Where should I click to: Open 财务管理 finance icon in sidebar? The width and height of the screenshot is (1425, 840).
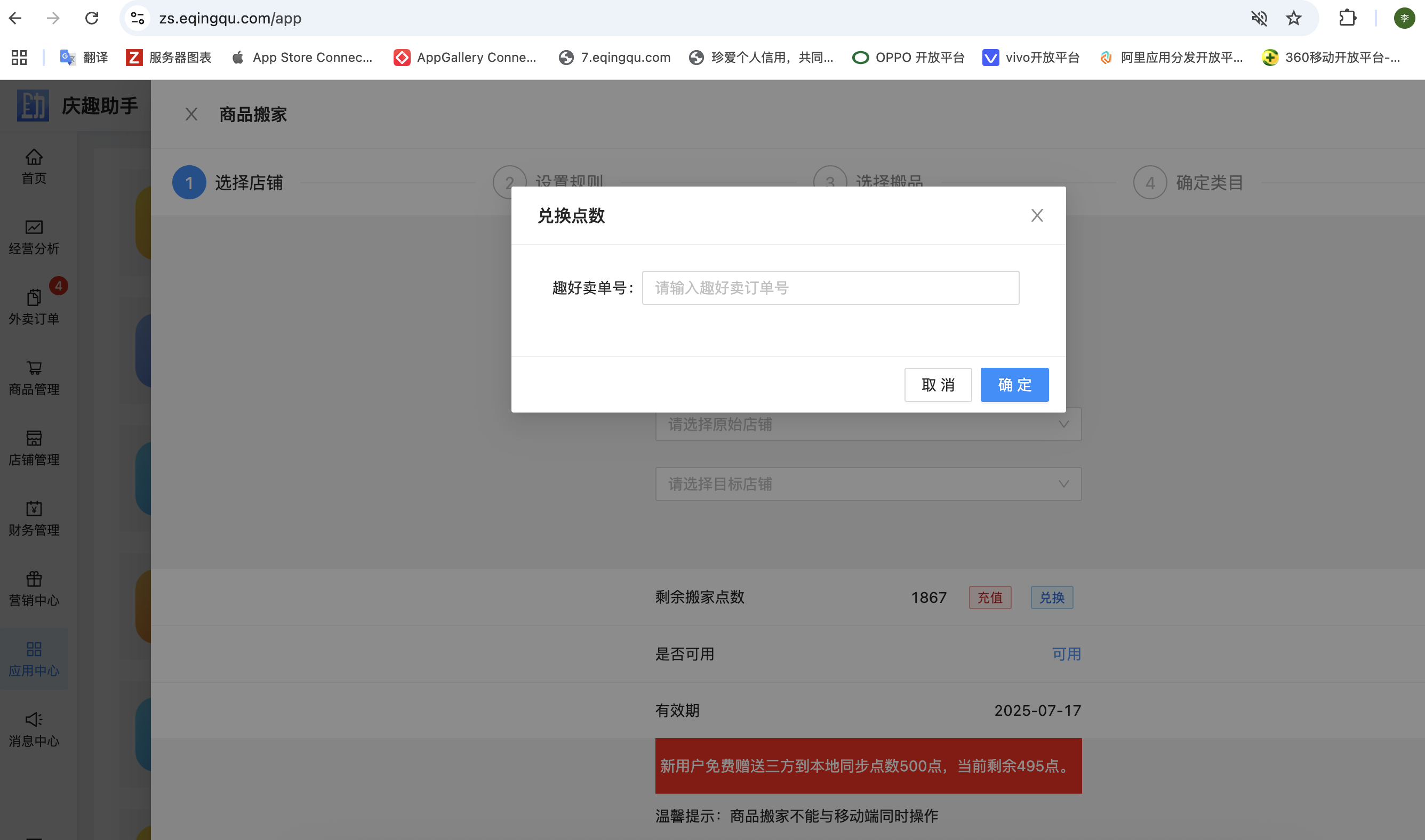[x=34, y=508]
